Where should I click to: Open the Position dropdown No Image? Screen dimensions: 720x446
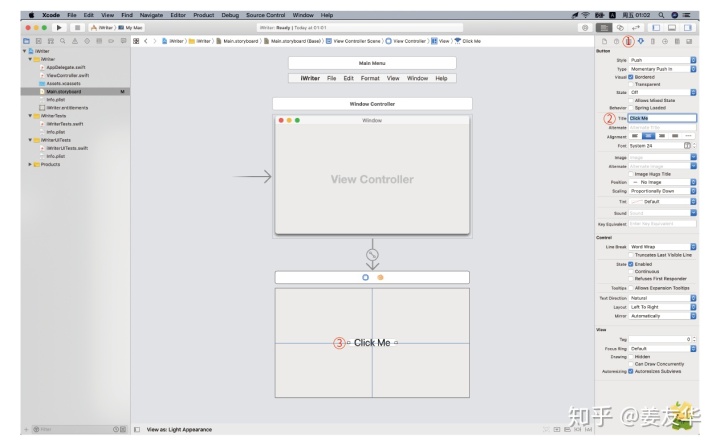pyautogui.click(x=663, y=182)
